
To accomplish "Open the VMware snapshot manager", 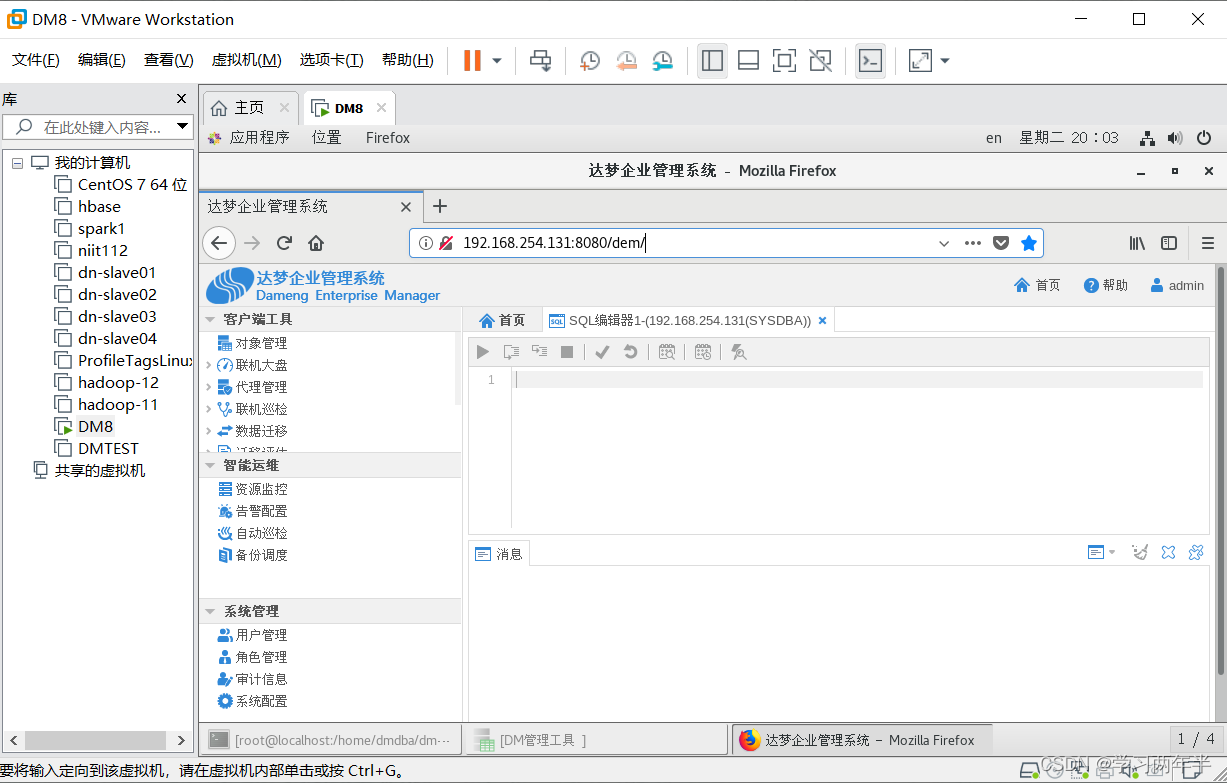I will [x=663, y=61].
